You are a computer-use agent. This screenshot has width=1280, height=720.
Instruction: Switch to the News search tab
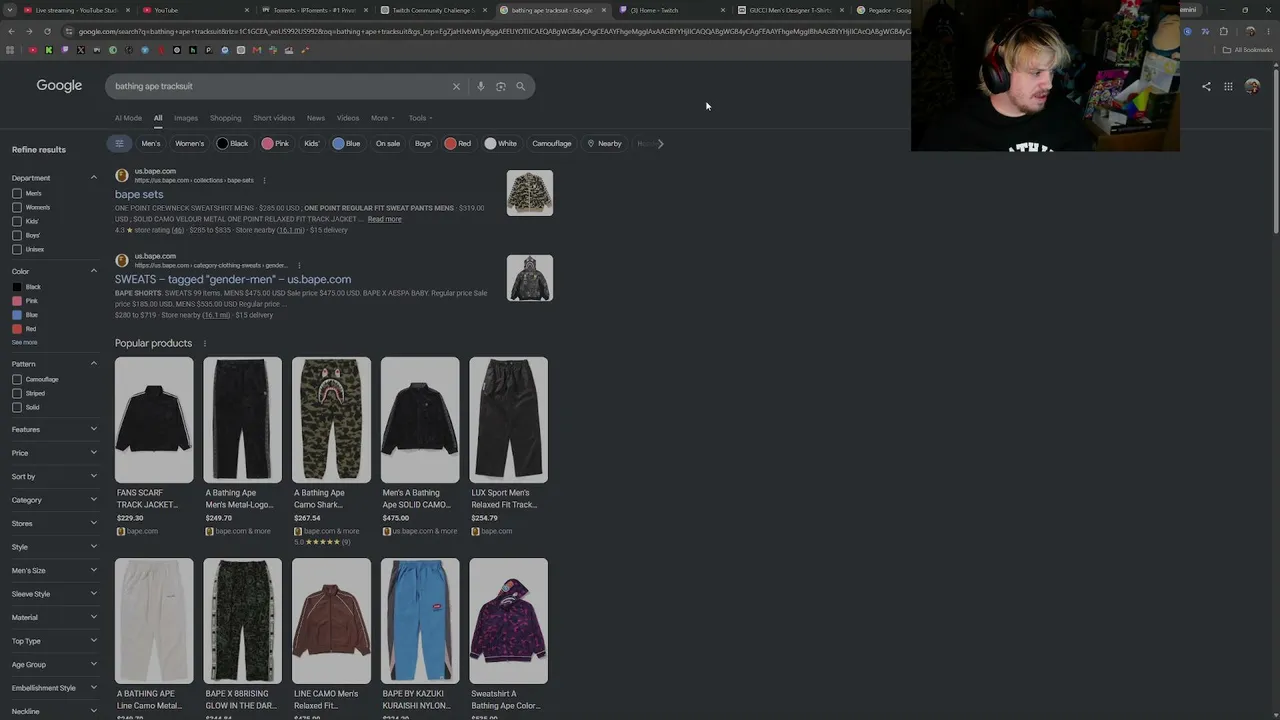pos(316,118)
